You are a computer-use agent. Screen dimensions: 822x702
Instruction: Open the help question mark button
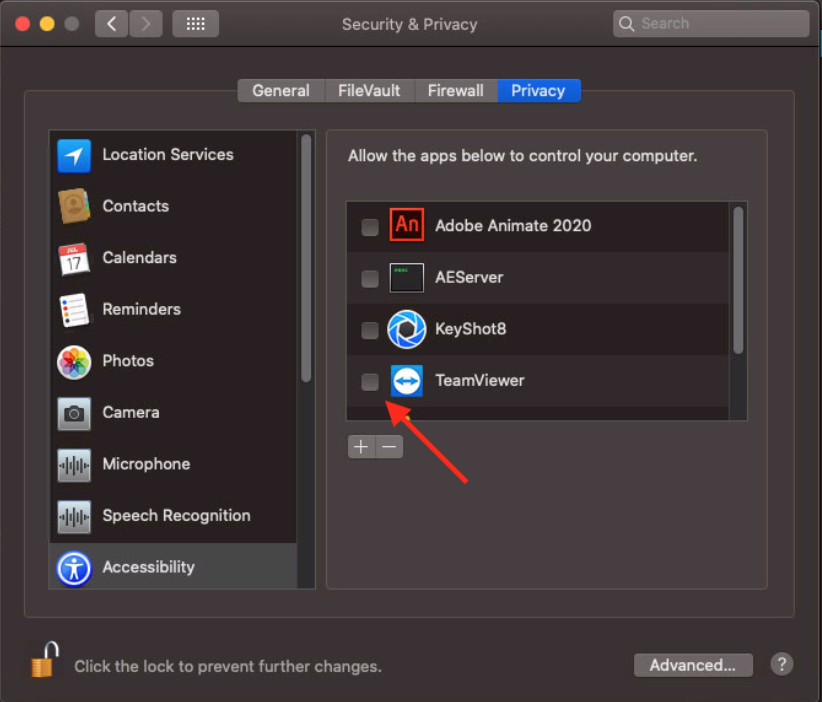click(x=781, y=664)
